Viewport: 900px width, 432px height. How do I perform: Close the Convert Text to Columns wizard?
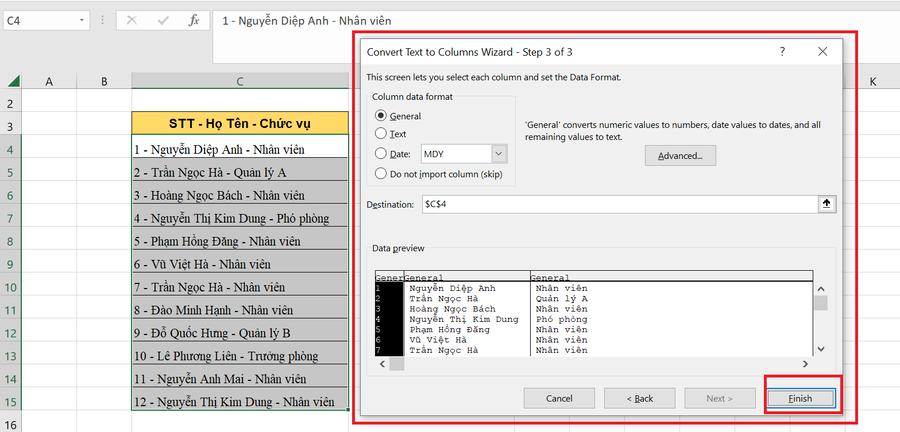click(823, 52)
